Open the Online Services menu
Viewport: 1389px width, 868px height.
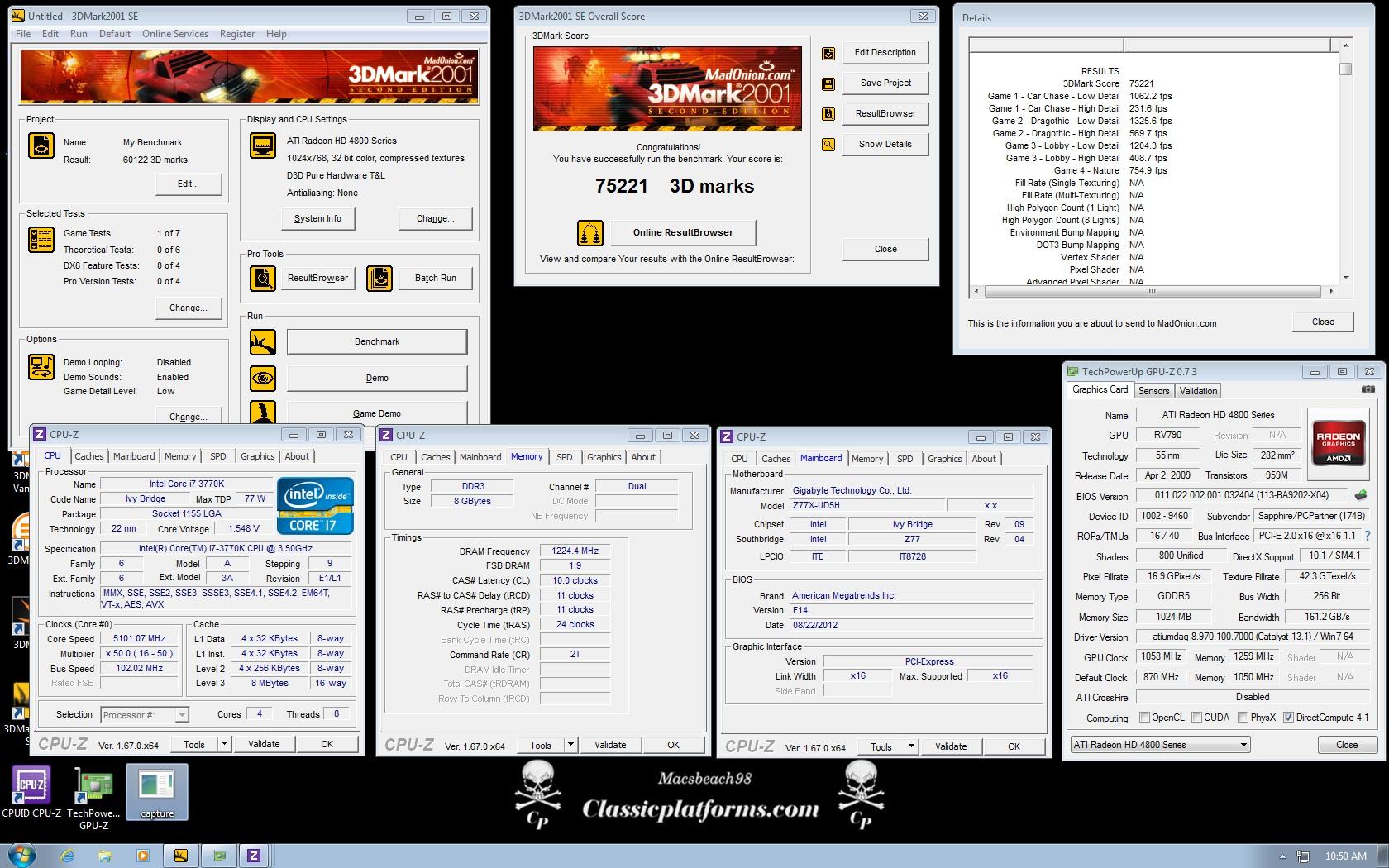175,34
